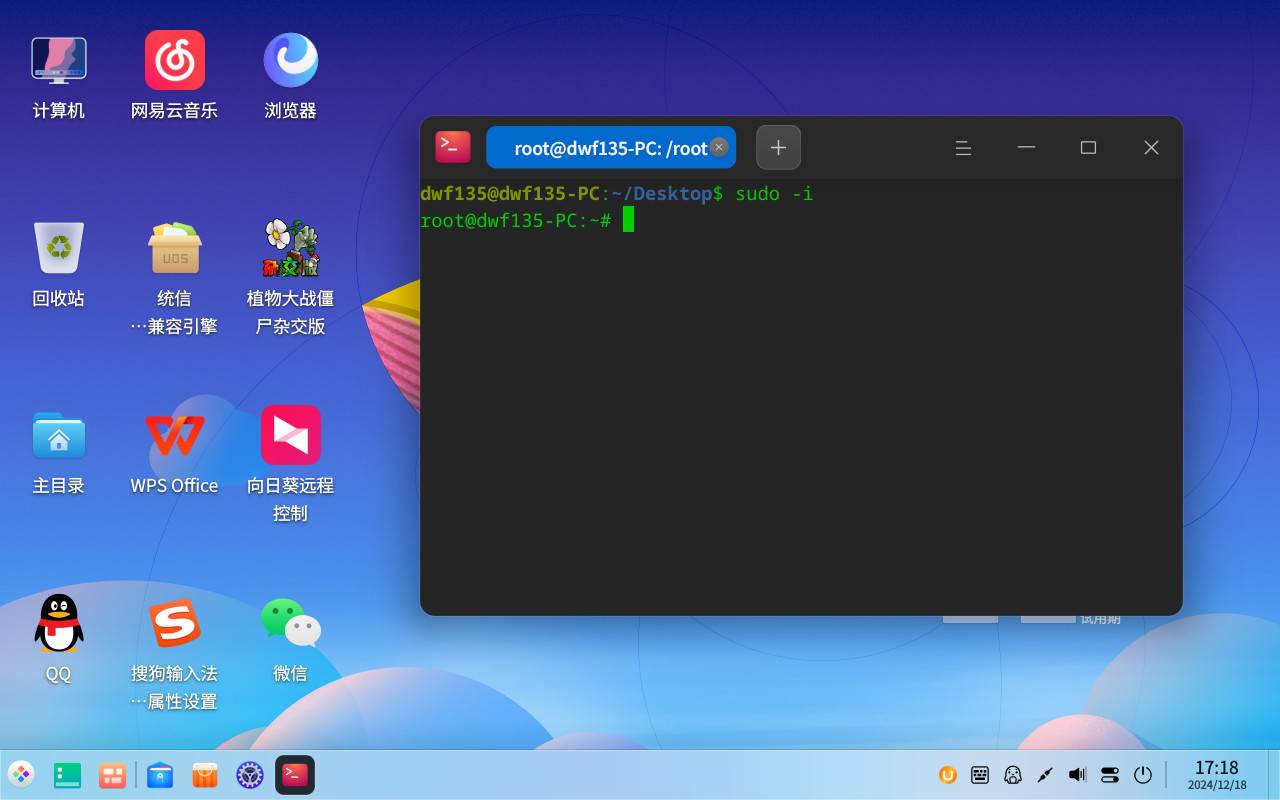This screenshot has height=800, width=1280.
Task: Open the launcher in the taskbar
Action: tap(21, 774)
